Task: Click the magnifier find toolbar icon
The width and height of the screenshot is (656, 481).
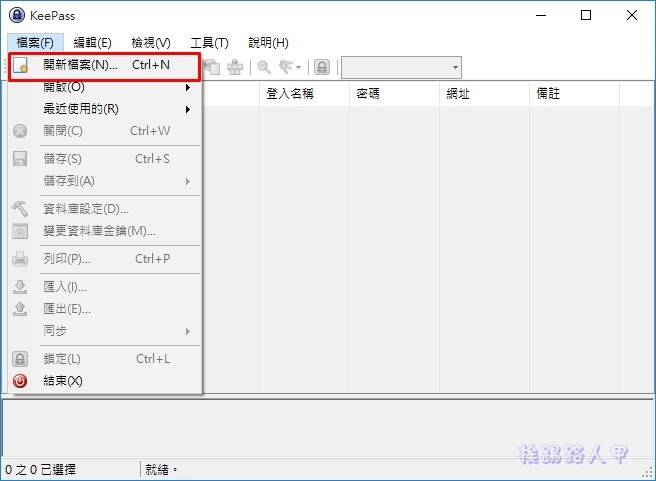Action: click(264, 67)
